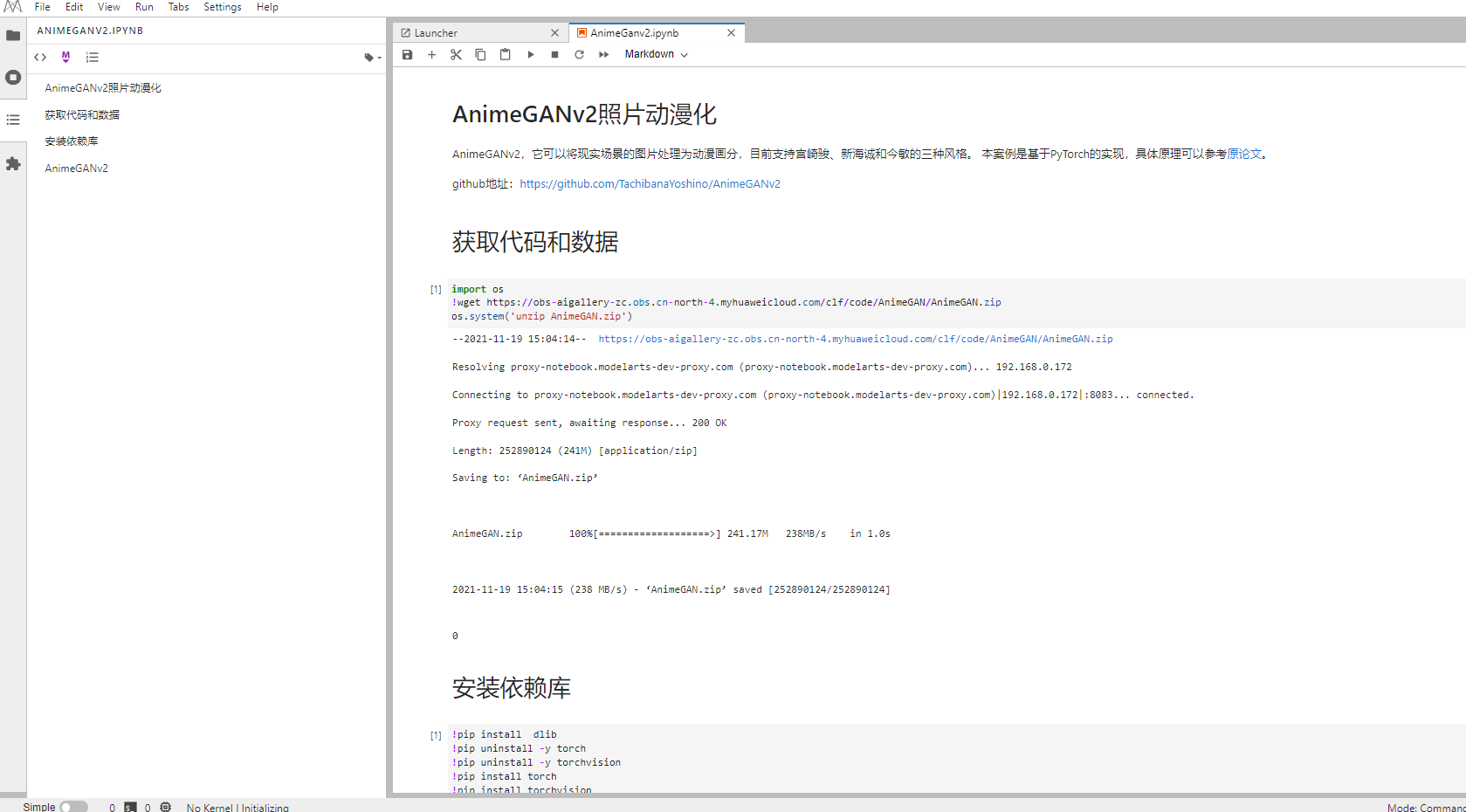
Task: Open the AnimeGAN.zip download URL in output
Action: click(856, 339)
